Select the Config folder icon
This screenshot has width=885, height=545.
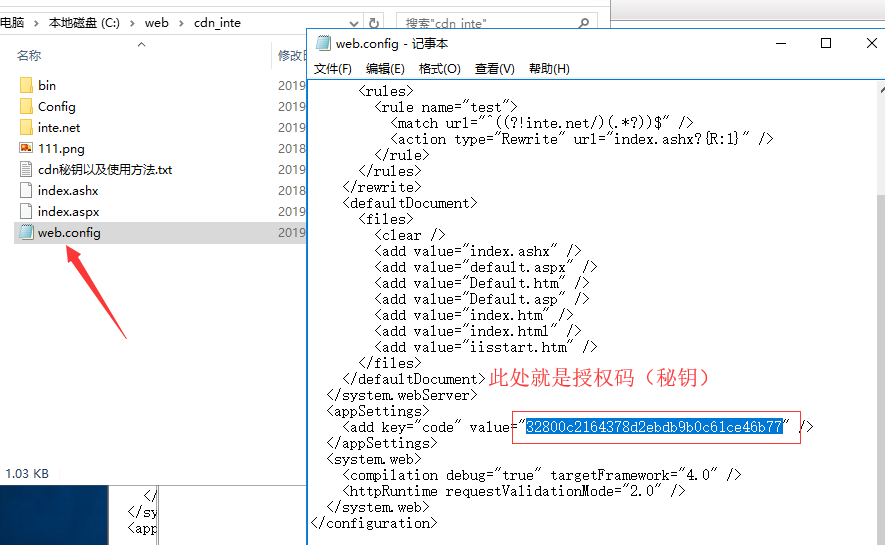26,107
